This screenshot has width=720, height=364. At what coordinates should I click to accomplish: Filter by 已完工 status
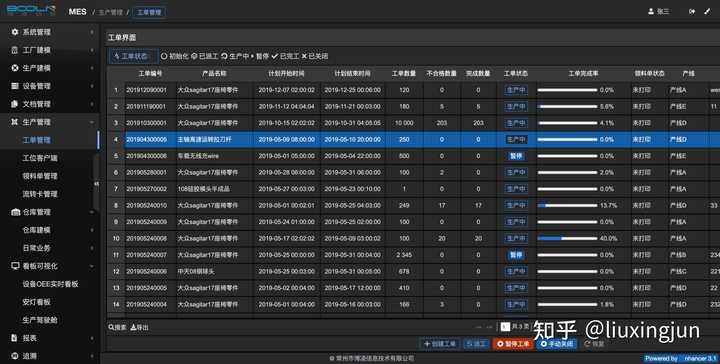285,56
